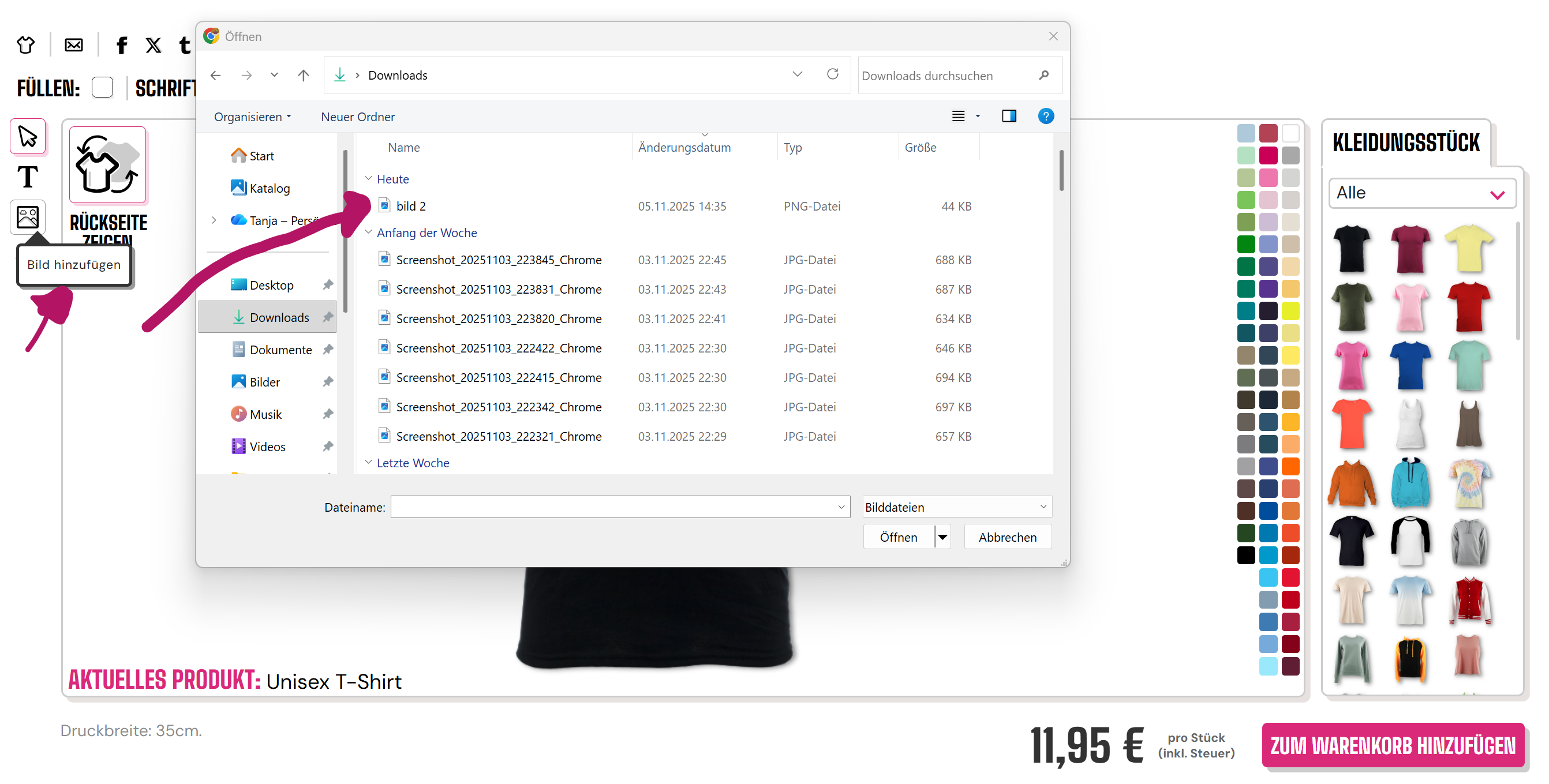
Task: Select the pointer selection tool
Action: [x=28, y=137]
